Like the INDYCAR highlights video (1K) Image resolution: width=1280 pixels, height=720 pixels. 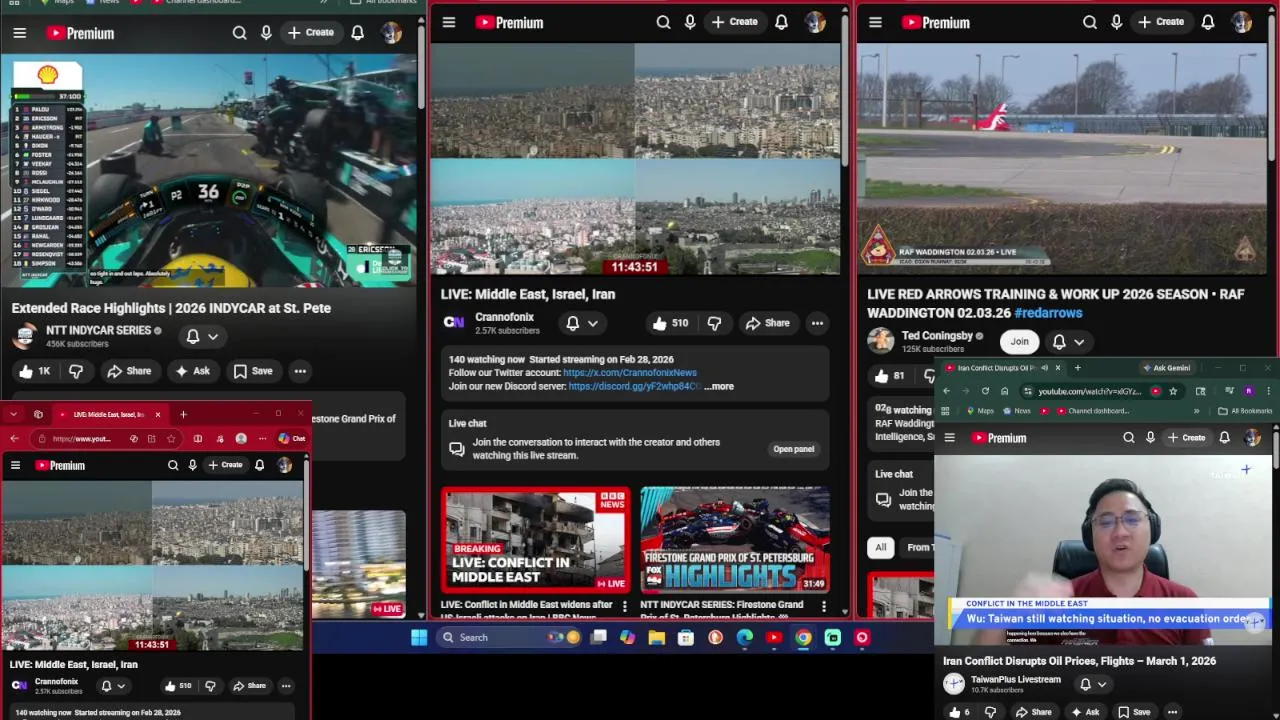[33, 371]
